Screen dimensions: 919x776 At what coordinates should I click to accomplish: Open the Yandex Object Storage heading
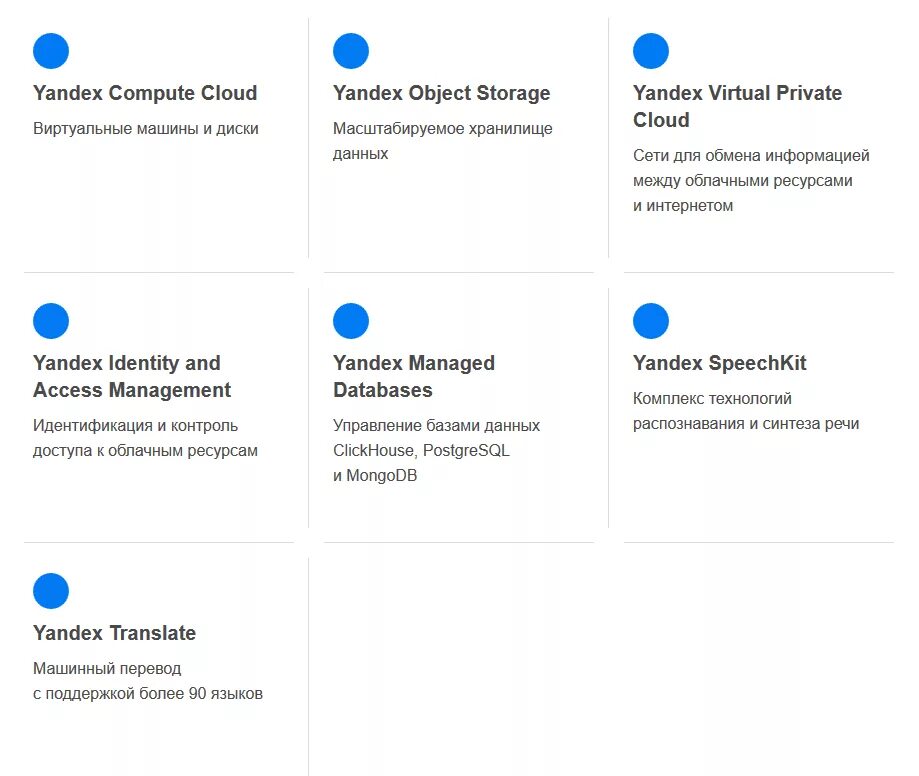pyautogui.click(x=441, y=93)
